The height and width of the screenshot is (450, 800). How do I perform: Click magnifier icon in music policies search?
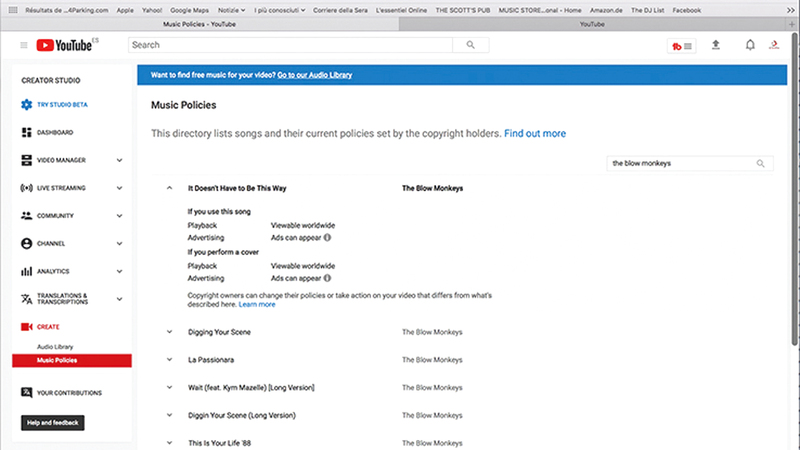[761, 163]
